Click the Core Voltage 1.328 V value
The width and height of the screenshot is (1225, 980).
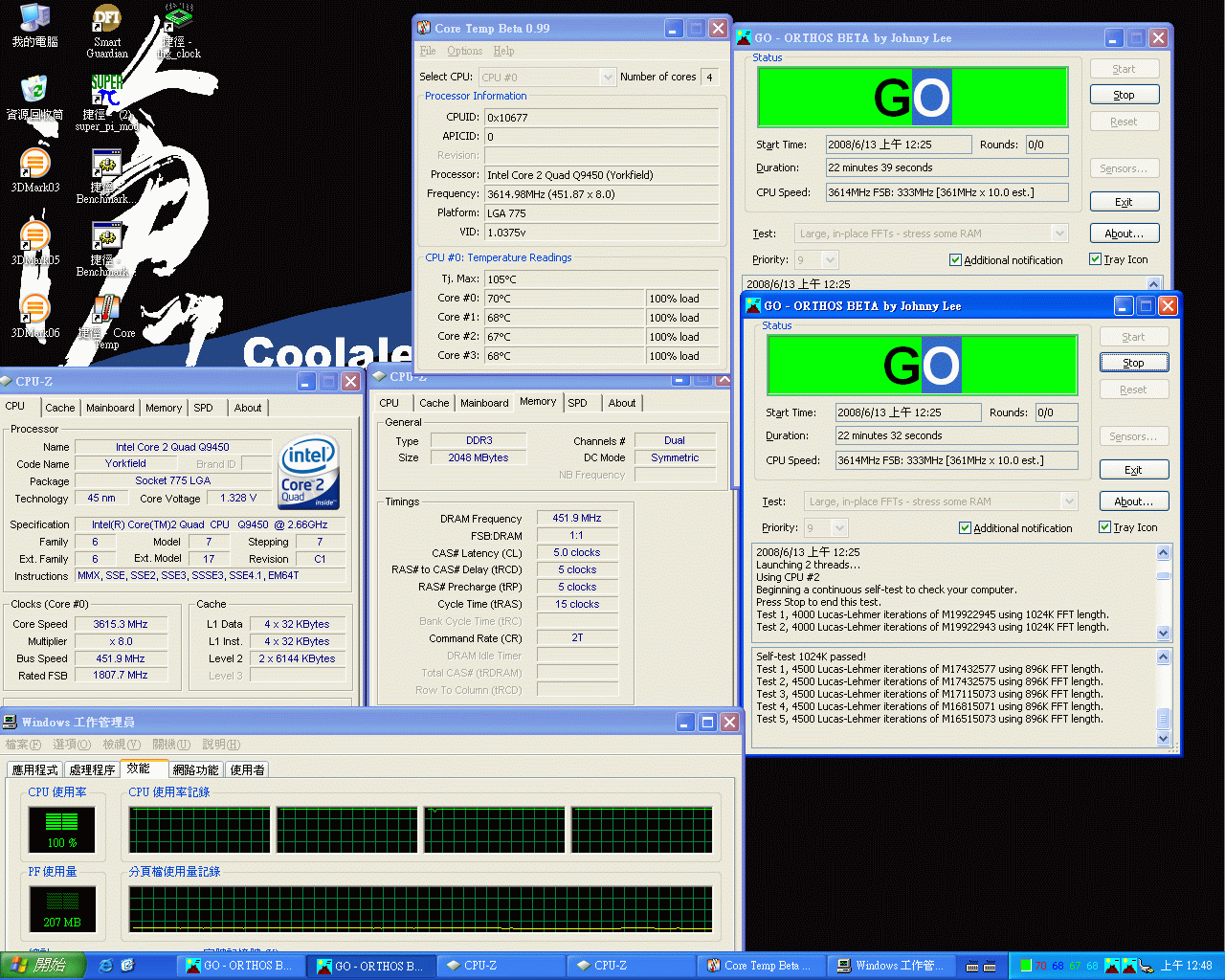tap(238, 498)
